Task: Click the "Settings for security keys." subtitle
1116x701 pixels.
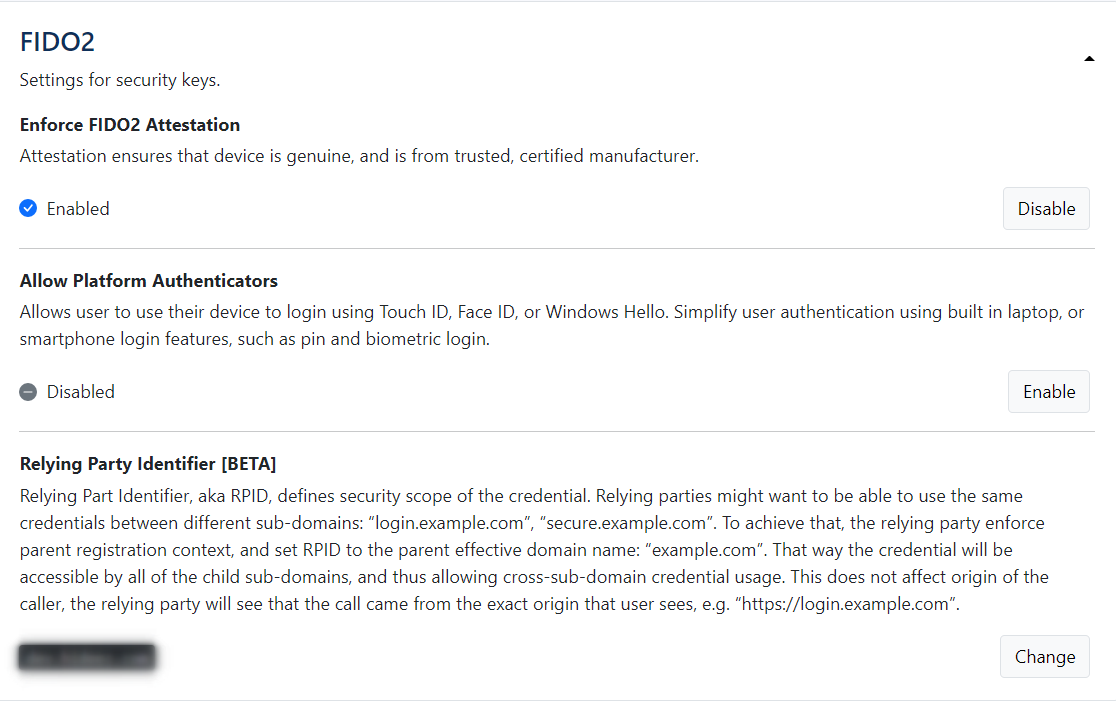Action: [x=120, y=80]
